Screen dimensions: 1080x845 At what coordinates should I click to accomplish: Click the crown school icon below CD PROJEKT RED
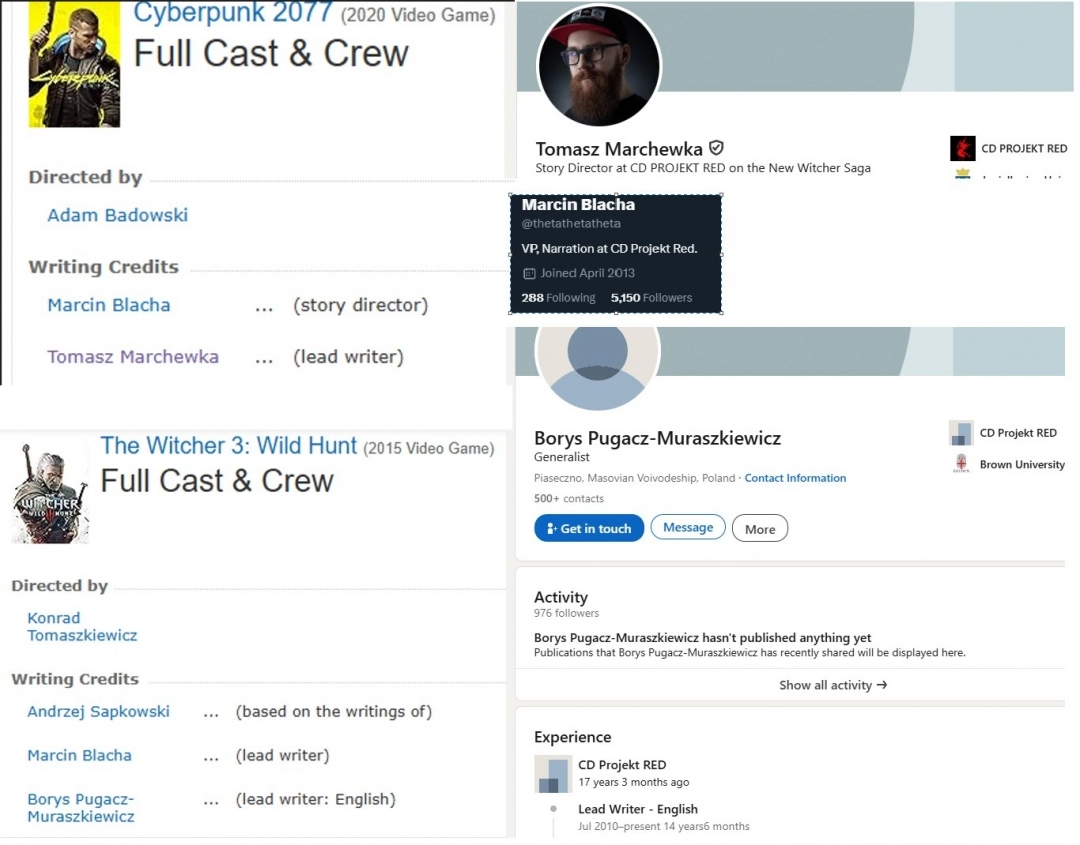[x=963, y=174]
